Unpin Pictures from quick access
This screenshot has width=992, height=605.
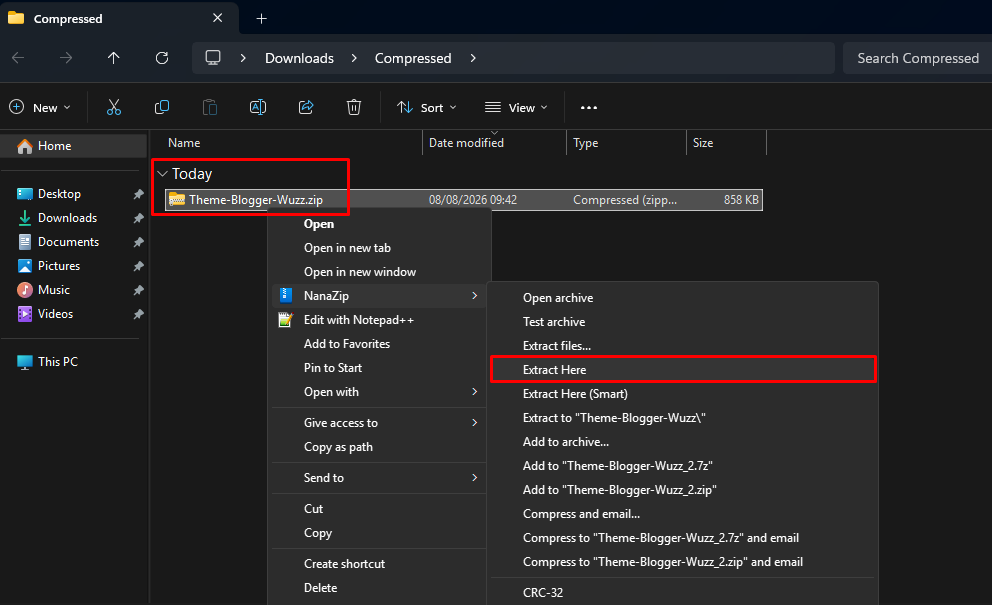coord(139,266)
